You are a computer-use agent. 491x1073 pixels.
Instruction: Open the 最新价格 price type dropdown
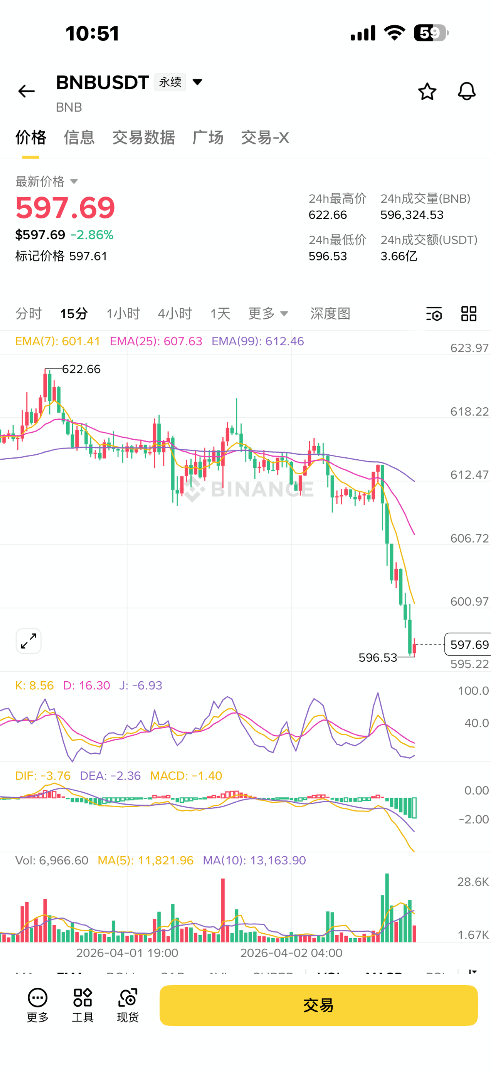coord(47,181)
